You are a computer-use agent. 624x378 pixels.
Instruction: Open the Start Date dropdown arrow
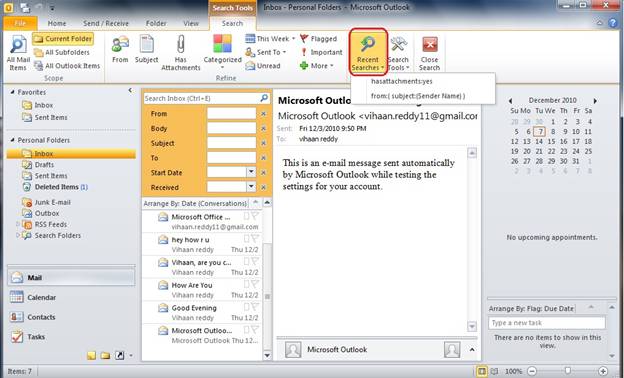point(251,172)
